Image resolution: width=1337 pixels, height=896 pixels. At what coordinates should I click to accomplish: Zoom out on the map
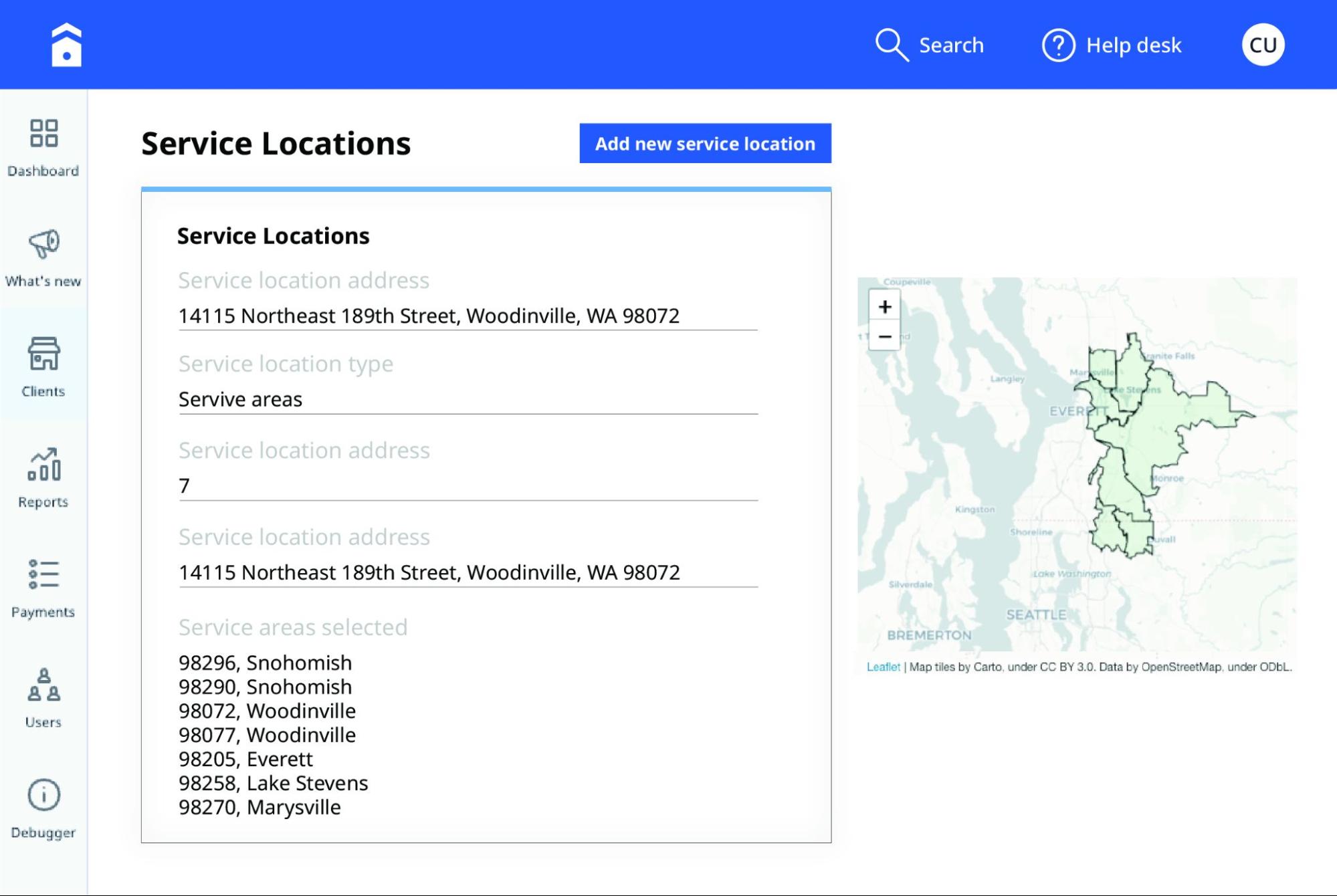click(884, 336)
